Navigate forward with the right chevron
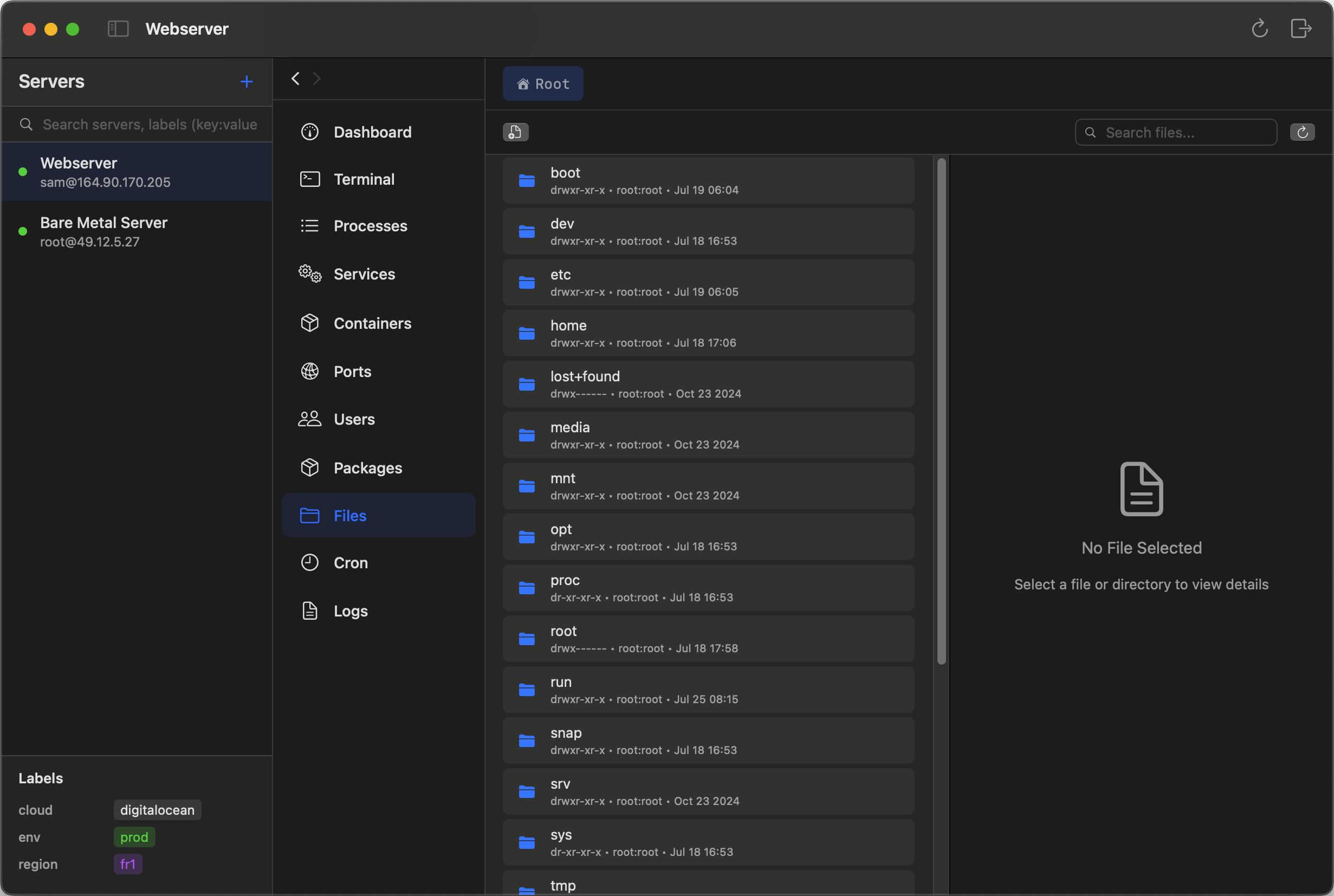Viewport: 1334px width, 896px height. [316, 79]
